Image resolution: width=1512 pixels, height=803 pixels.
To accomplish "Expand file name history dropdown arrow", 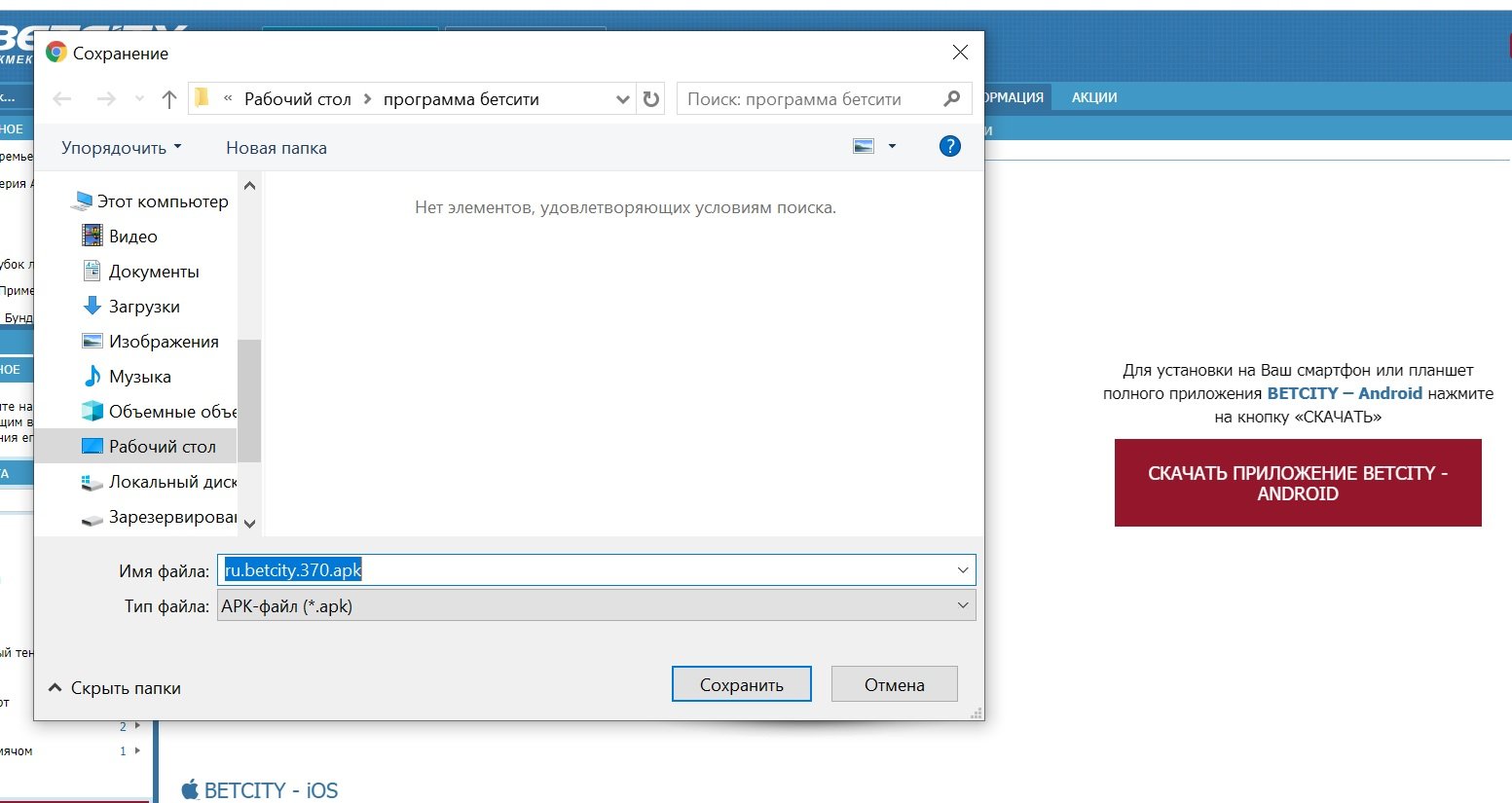I will pos(962,570).
